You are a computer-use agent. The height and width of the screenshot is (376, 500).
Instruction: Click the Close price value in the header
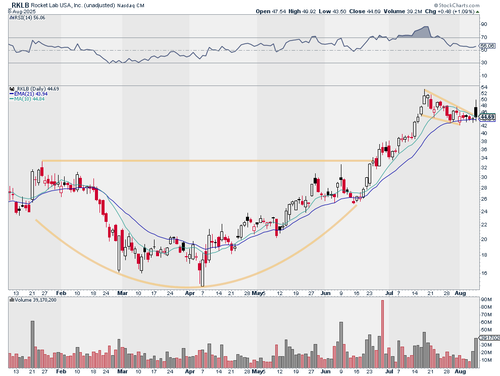374,11
